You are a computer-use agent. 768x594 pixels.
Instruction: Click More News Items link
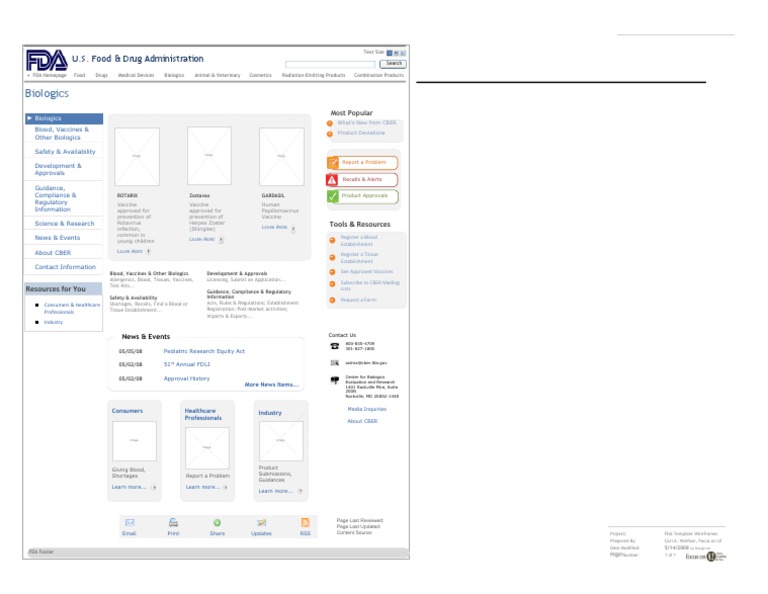click(x=271, y=385)
